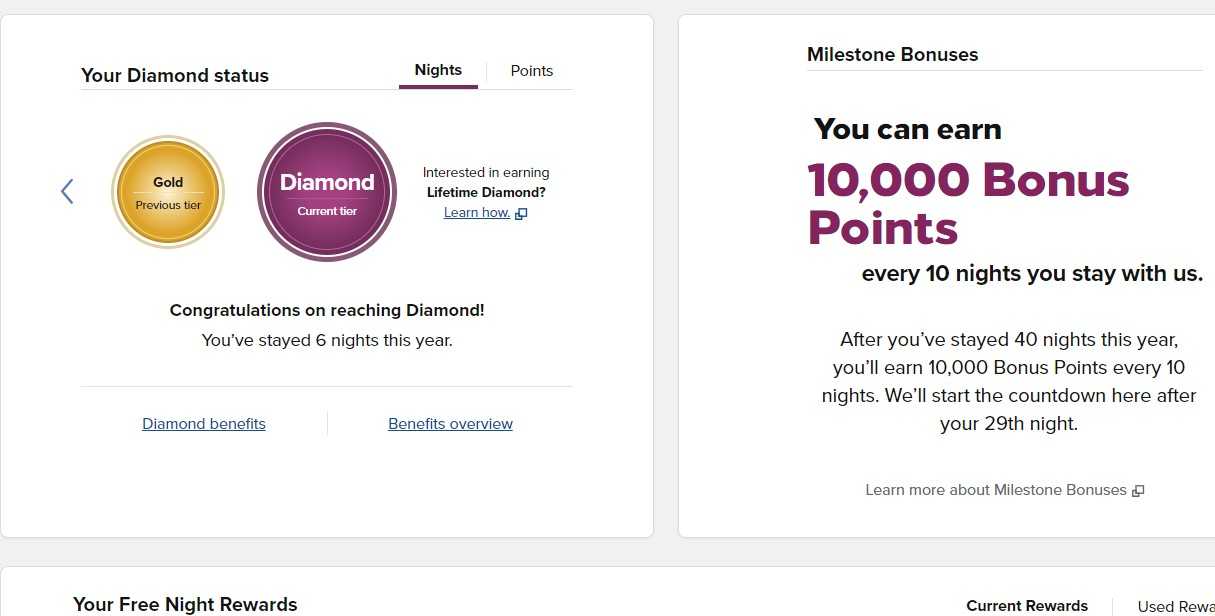Switch to the Points tab

tap(531, 71)
